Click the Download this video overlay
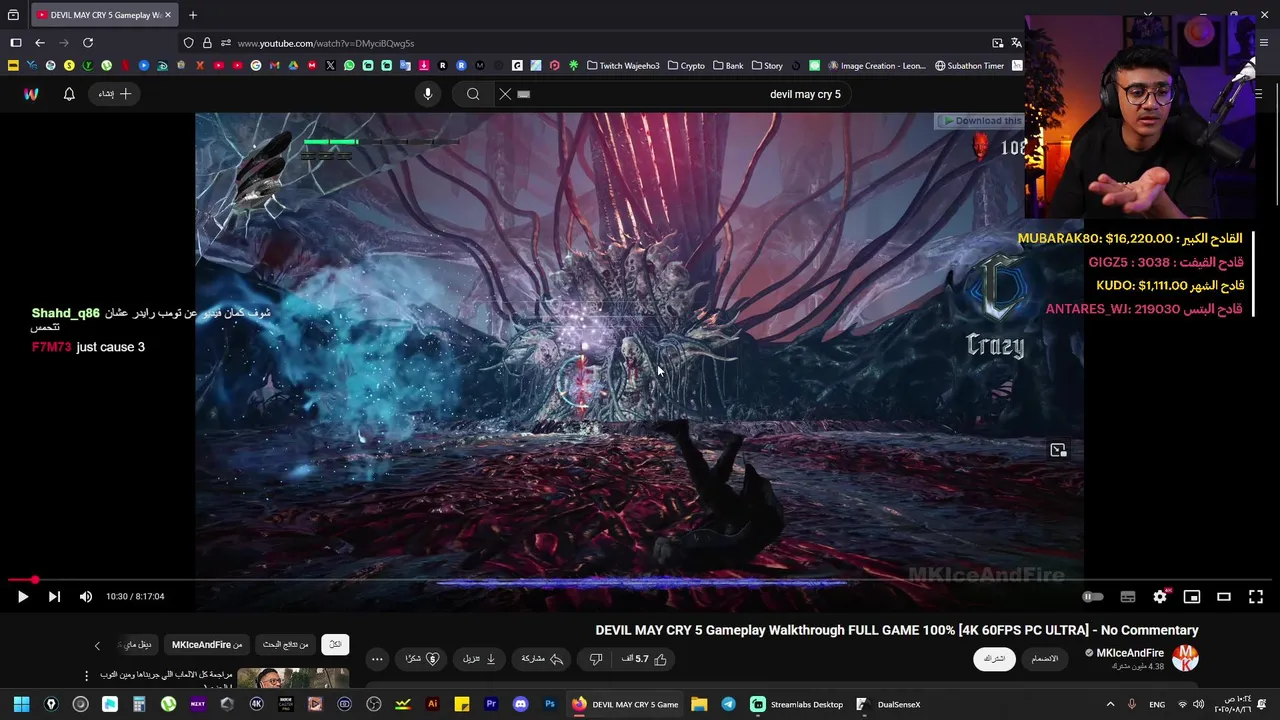This screenshot has height=720, width=1280. (x=980, y=121)
